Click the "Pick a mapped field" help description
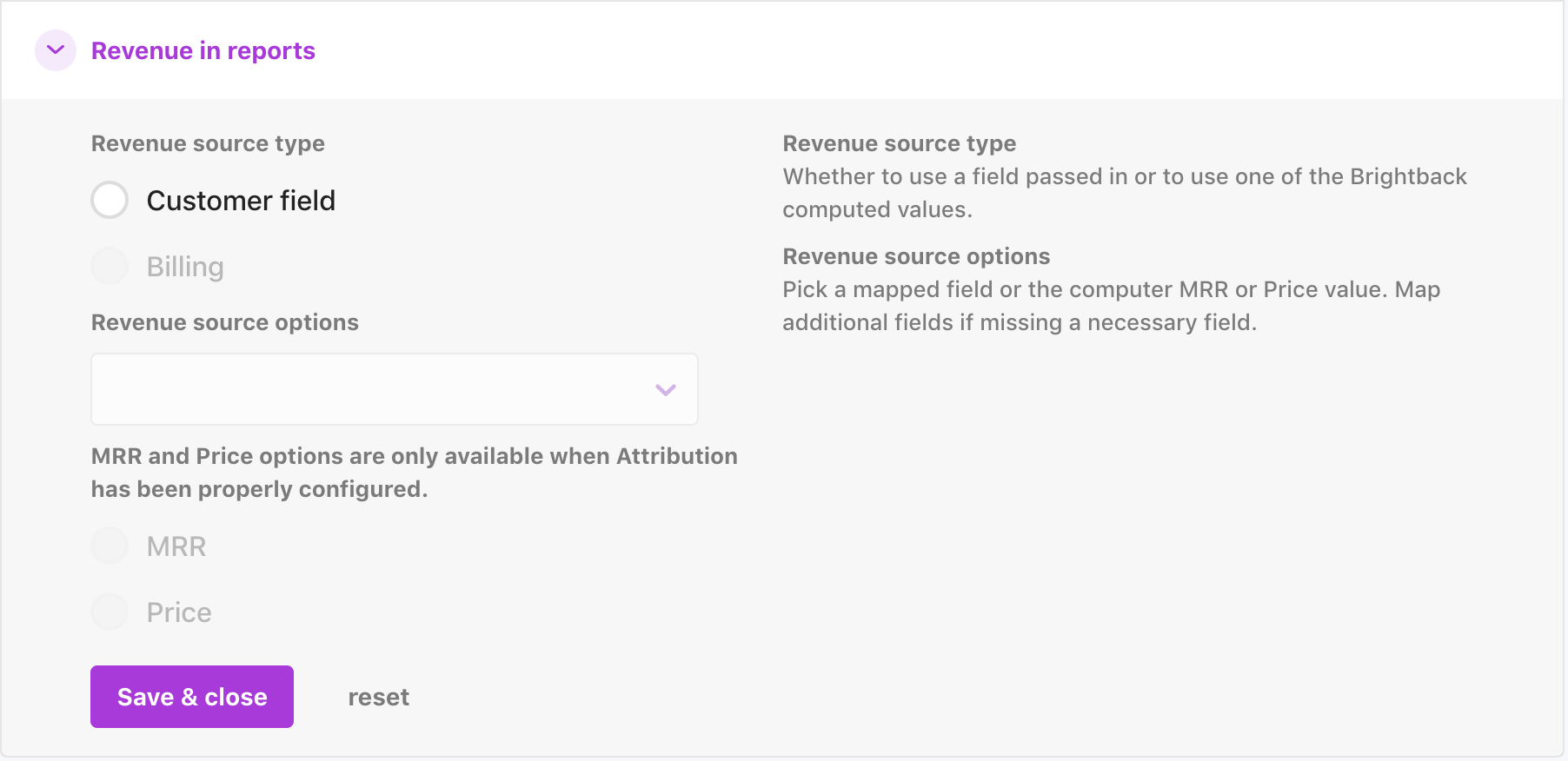Screen dimensions: 1568x761 1111,306
